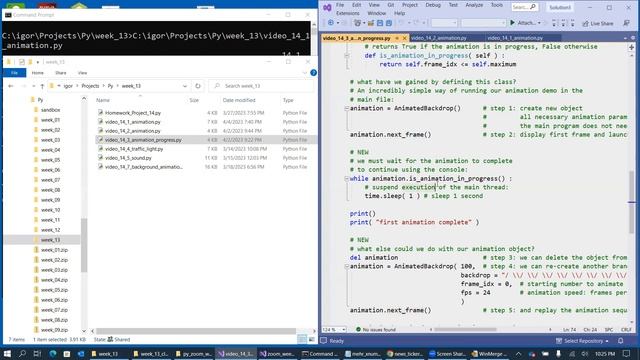The height and width of the screenshot is (360, 640).
Task: Click the volume icon in system tray
Action: (x=584, y=353)
